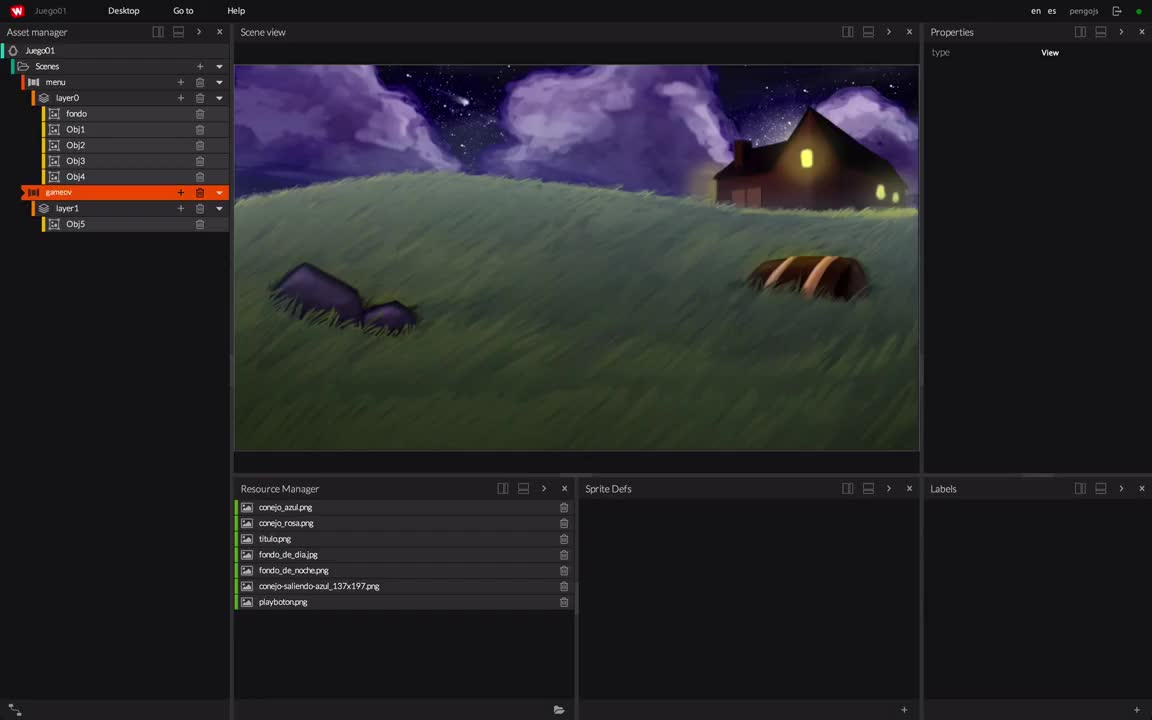Select the Obj3 object in Asset manager
1152x720 pixels.
tap(75, 160)
